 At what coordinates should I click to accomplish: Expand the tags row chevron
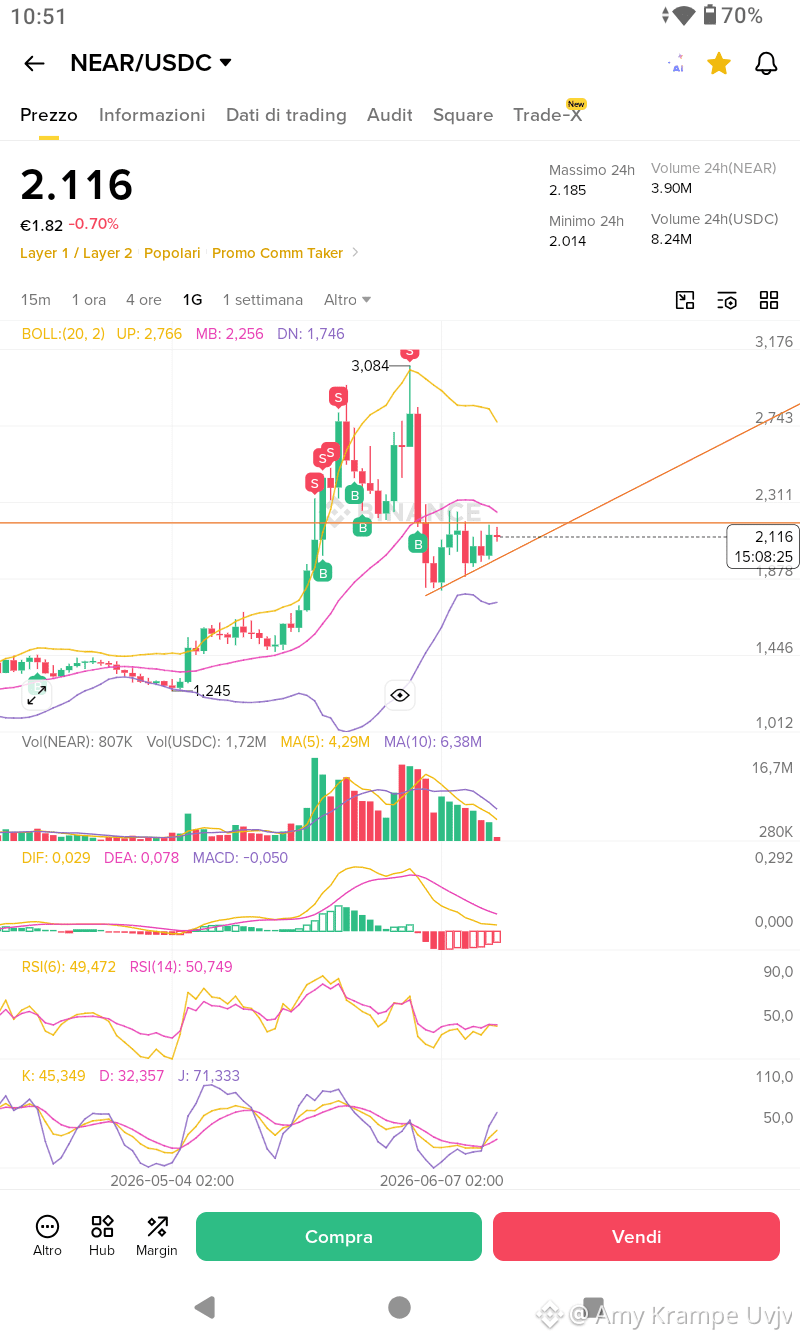coord(355,253)
